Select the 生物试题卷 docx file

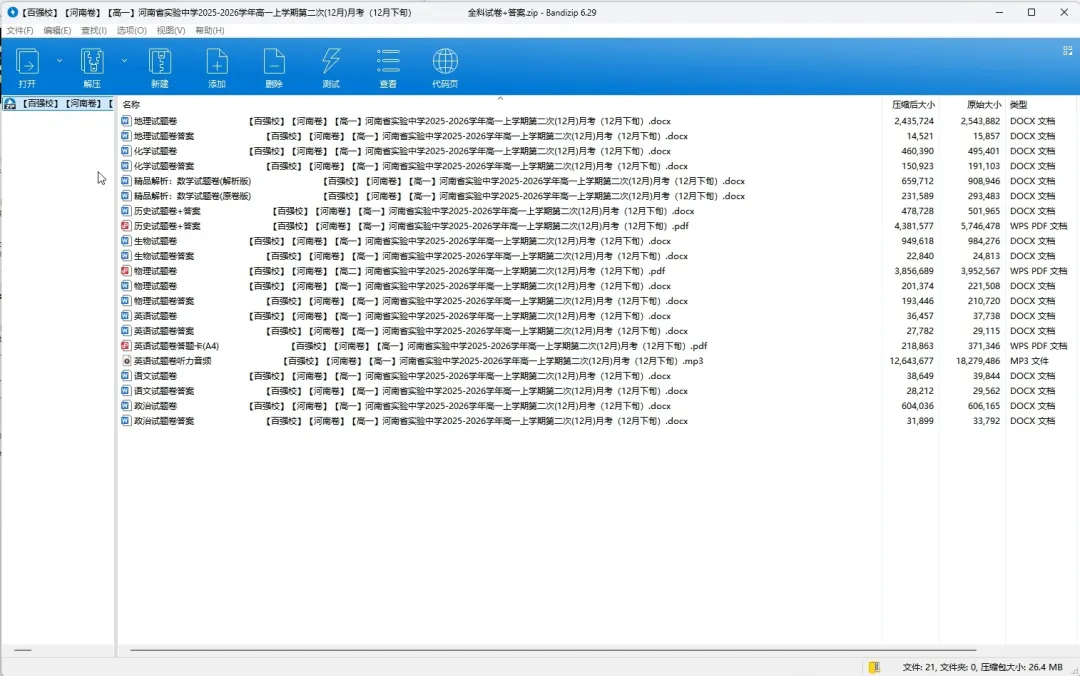396,241
